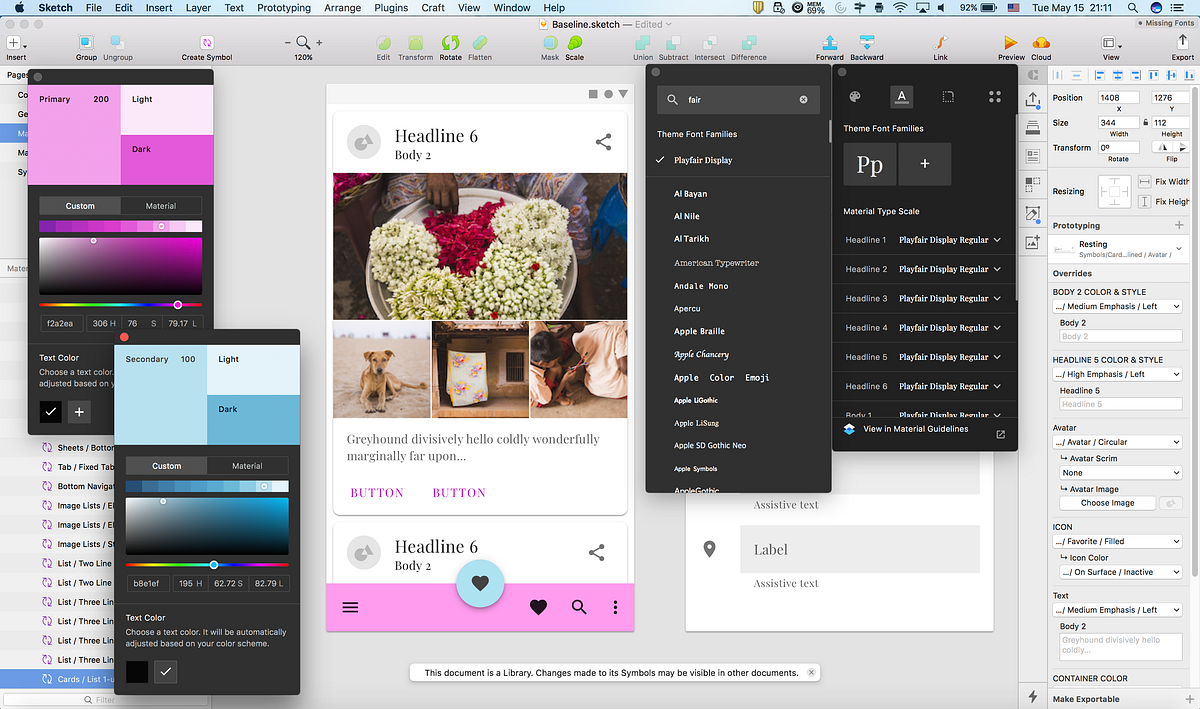The width and height of the screenshot is (1200, 709).
Task: Click the Flatten toolbar icon
Action: [x=480, y=43]
